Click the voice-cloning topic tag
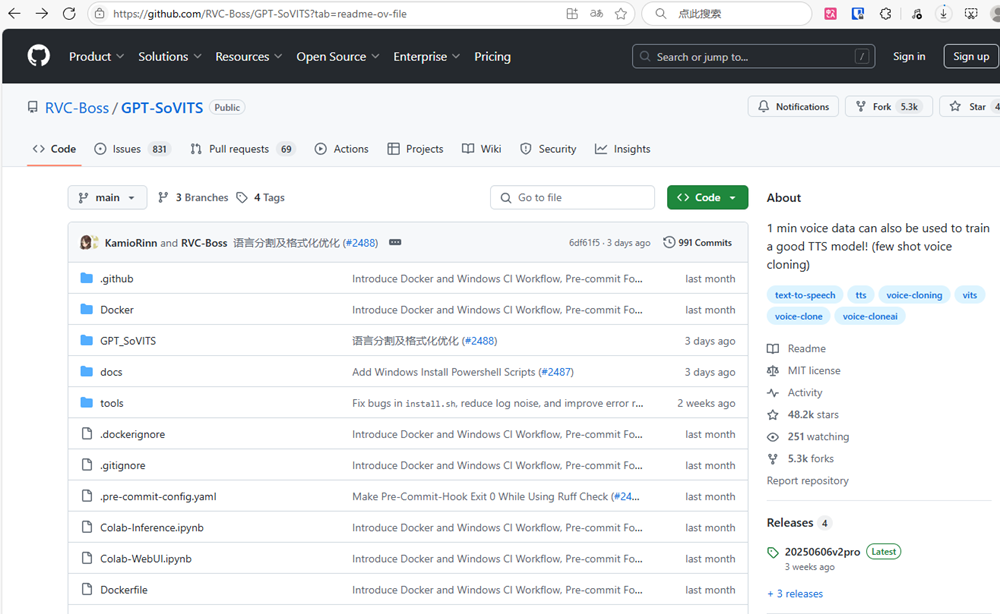The height and width of the screenshot is (614, 1000). pos(914,295)
